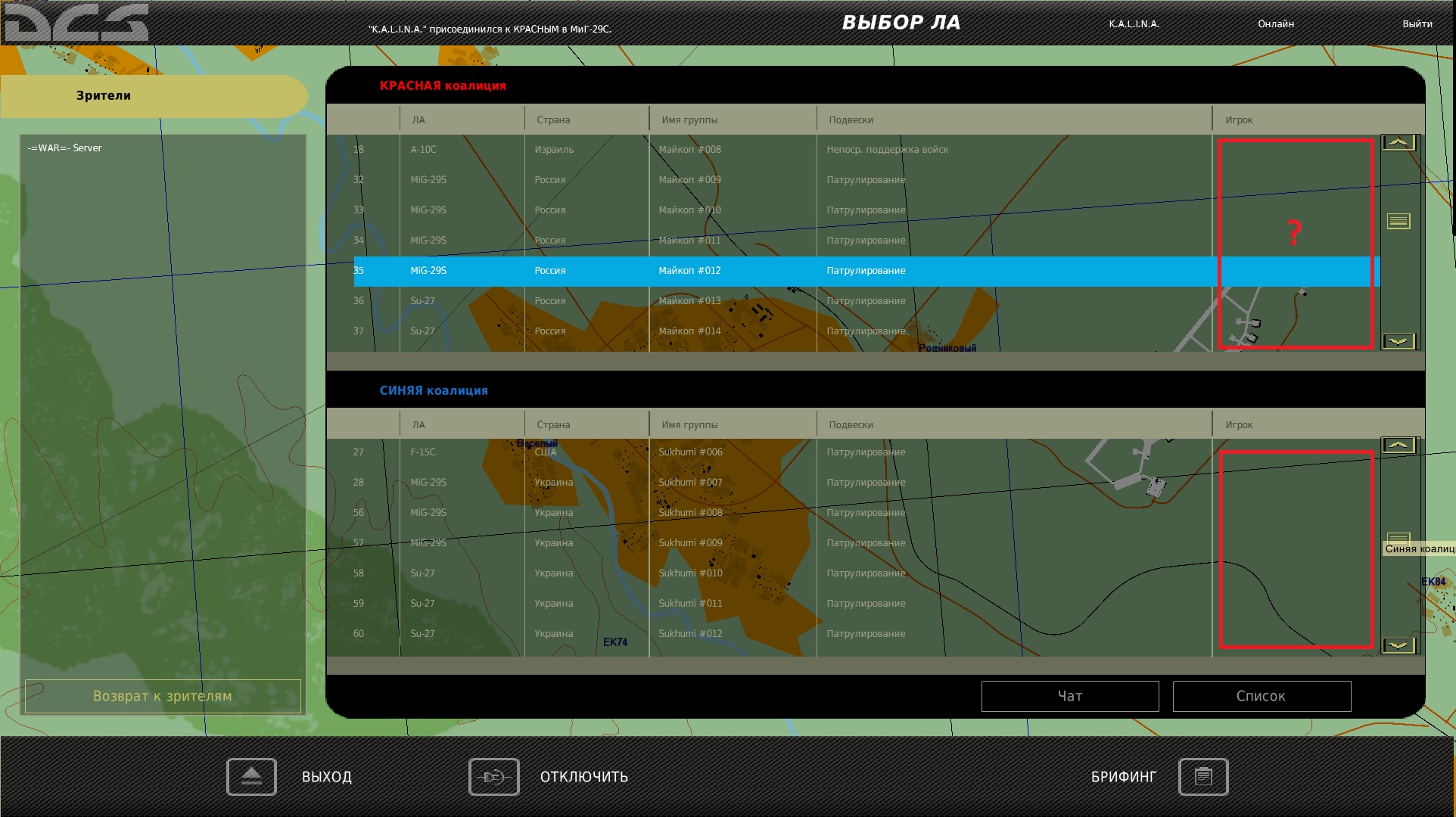The height and width of the screenshot is (817, 1456).
Task: Select Su-27 slot Sukhumi #011
Action: click(x=866, y=604)
